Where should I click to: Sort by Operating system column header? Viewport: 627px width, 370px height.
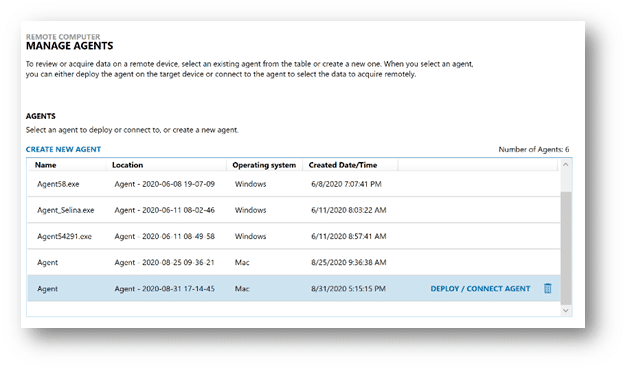pos(264,165)
